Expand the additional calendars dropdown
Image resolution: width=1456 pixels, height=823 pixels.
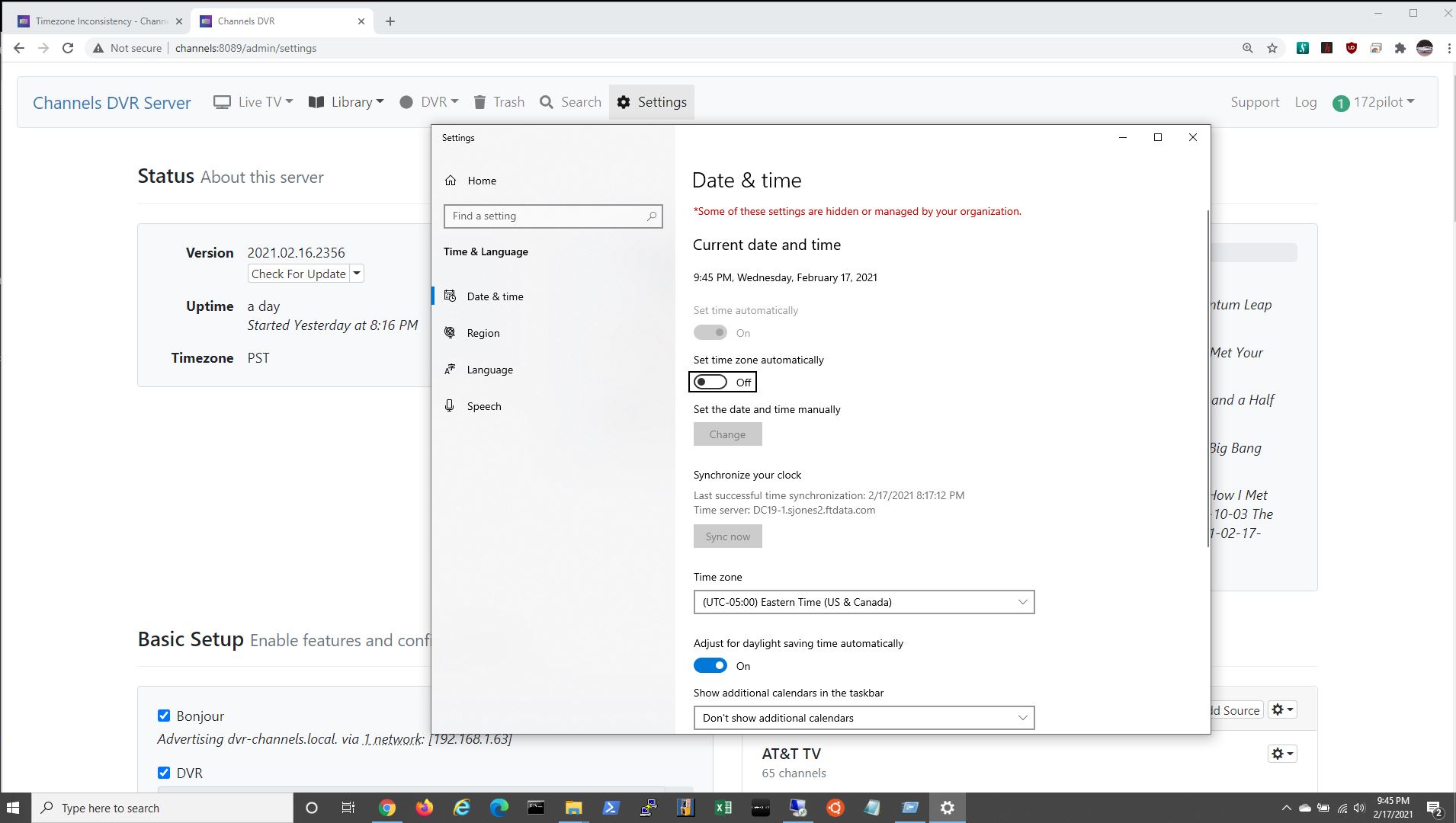pyautogui.click(x=863, y=718)
